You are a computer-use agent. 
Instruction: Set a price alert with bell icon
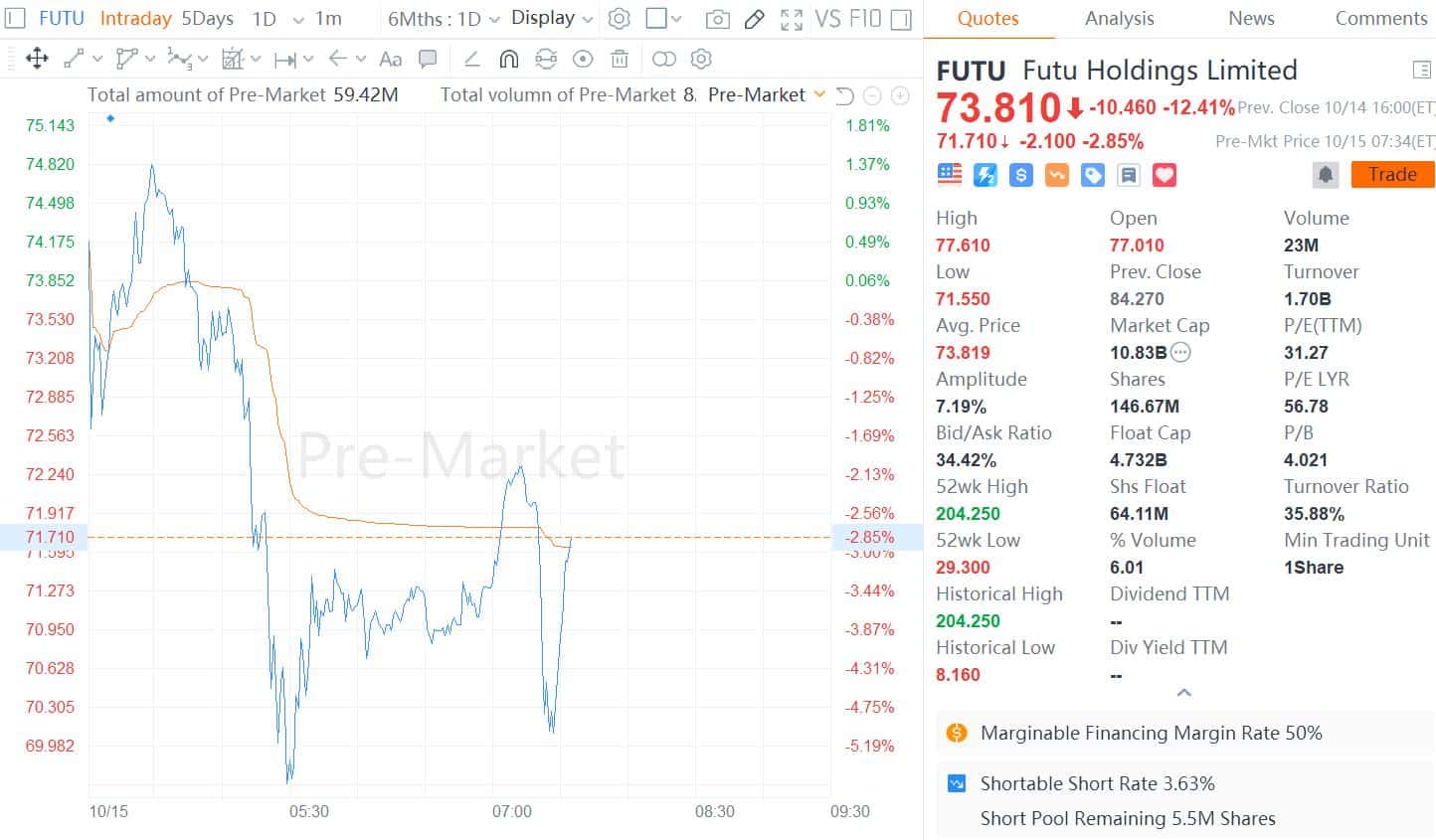tap(1325, 175)
